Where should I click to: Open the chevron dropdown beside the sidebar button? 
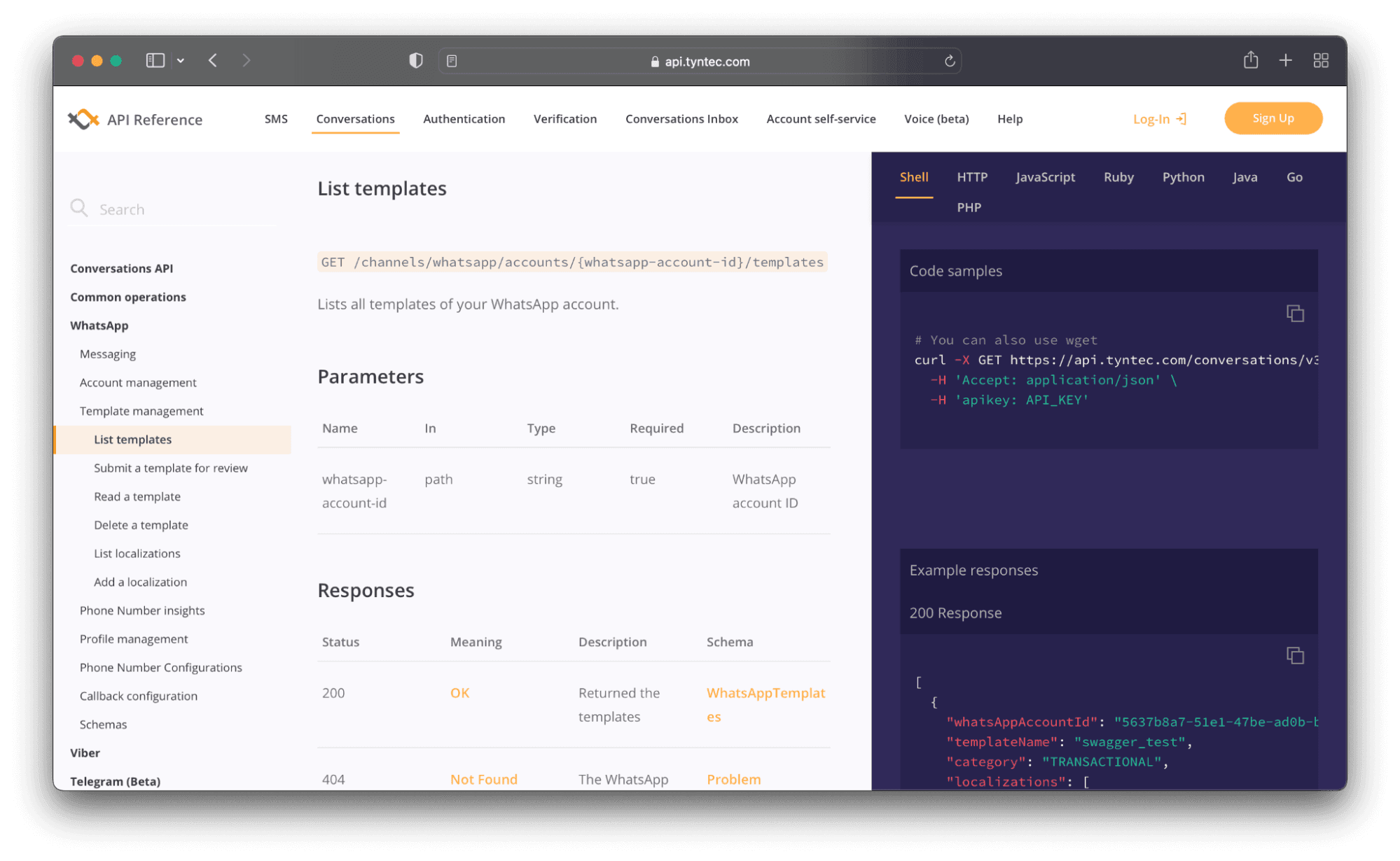[181, 60]
